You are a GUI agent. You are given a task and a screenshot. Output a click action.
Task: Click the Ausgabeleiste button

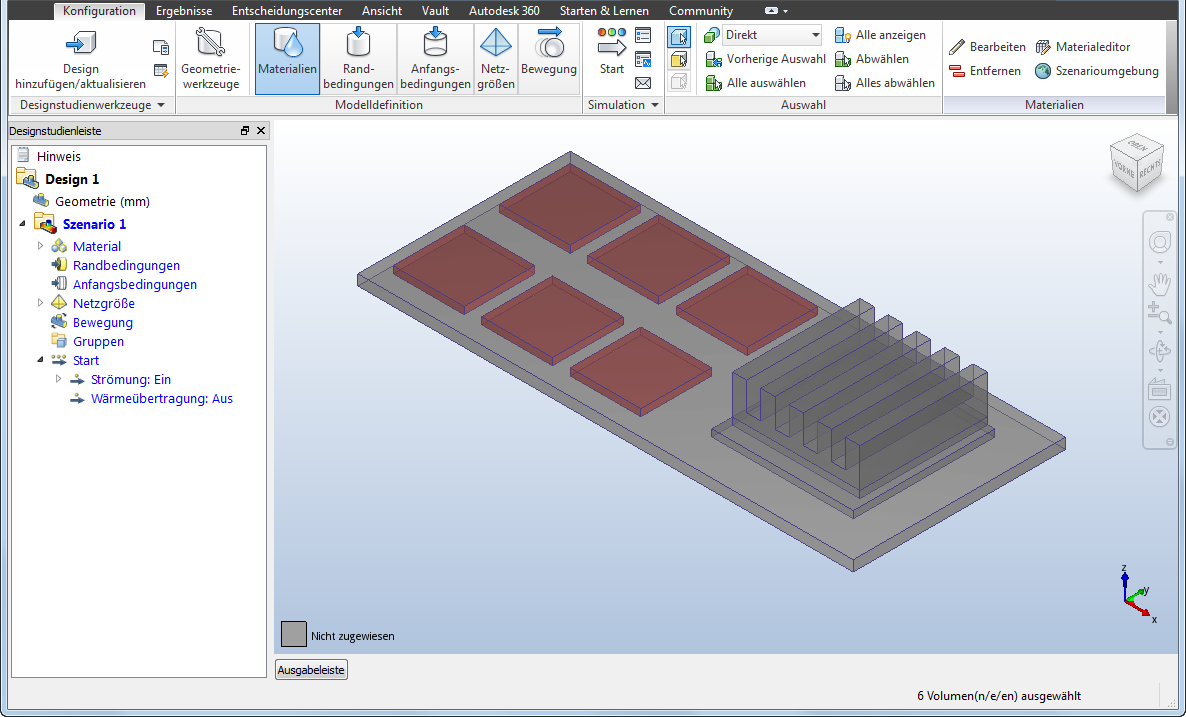(x=311, y=670)
